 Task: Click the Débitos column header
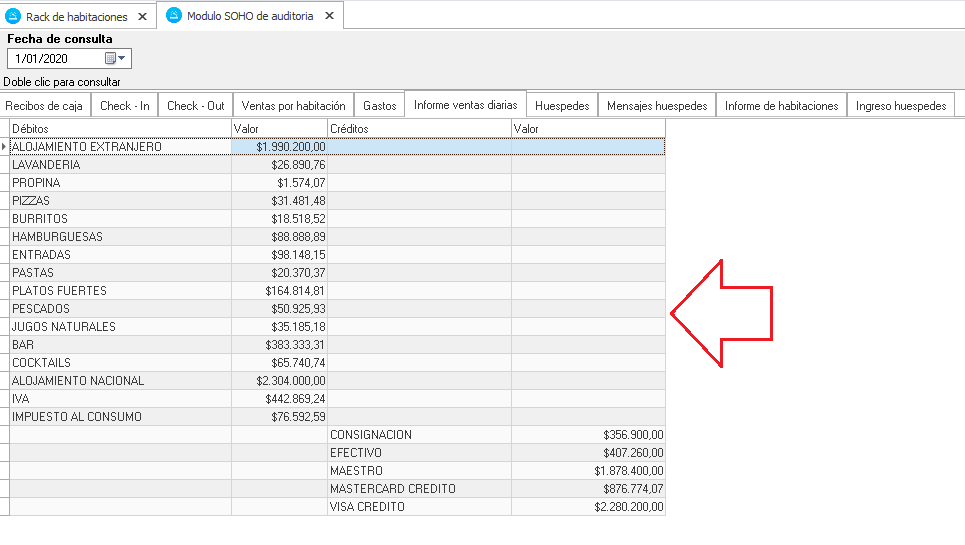(120, 129)
